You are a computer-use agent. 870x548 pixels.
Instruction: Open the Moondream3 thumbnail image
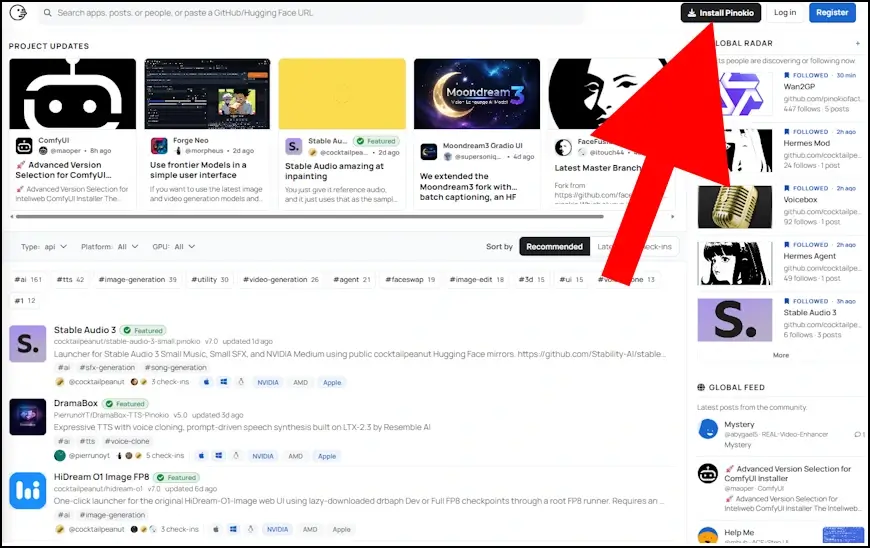point(477,94)
